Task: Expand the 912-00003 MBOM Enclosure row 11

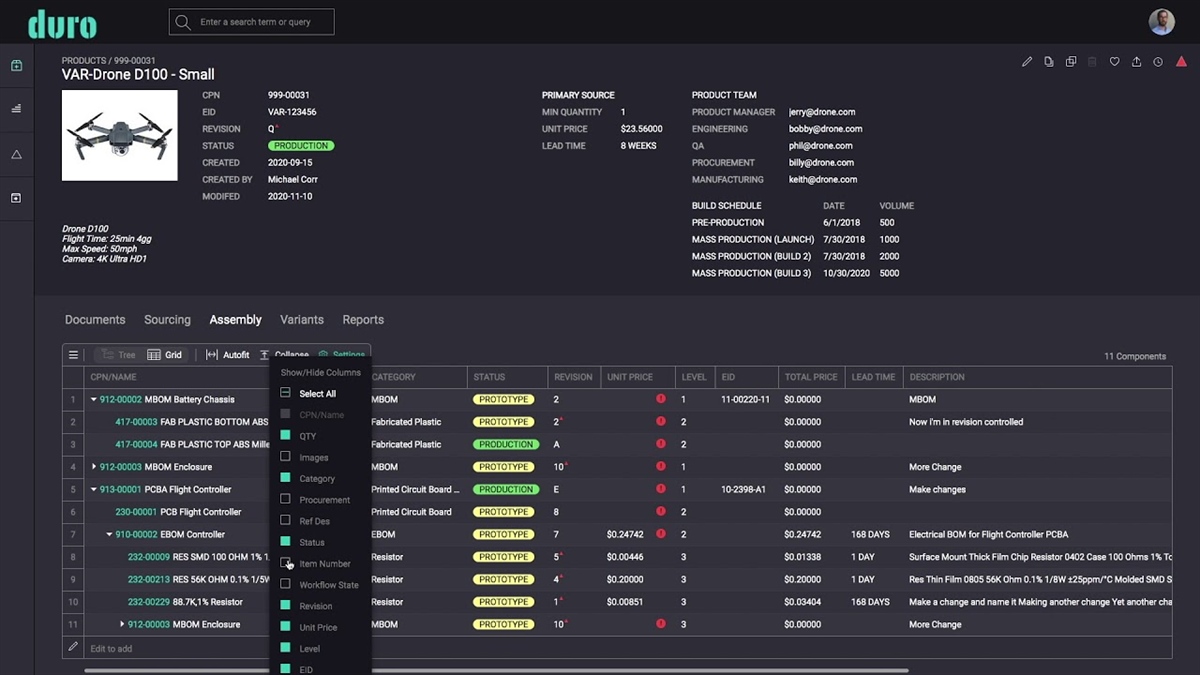Action: [x=122, y=624]
